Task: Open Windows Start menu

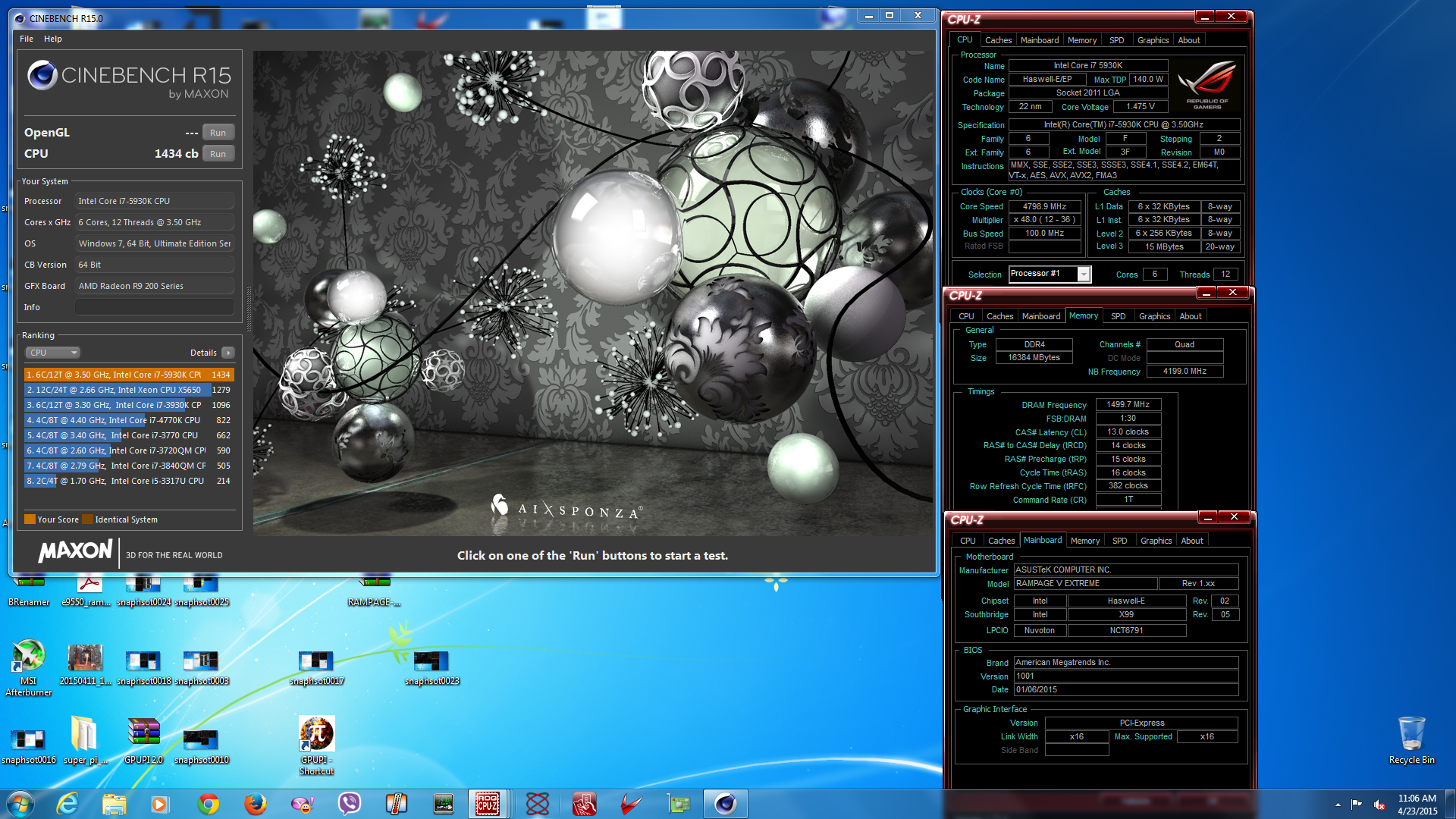Action: coord(20,804)
